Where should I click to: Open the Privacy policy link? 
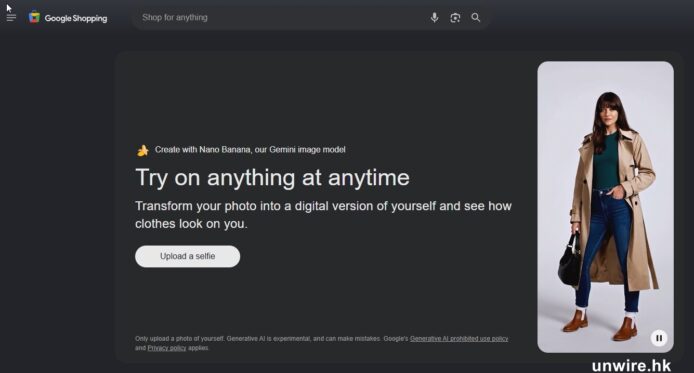pos(167,348)
